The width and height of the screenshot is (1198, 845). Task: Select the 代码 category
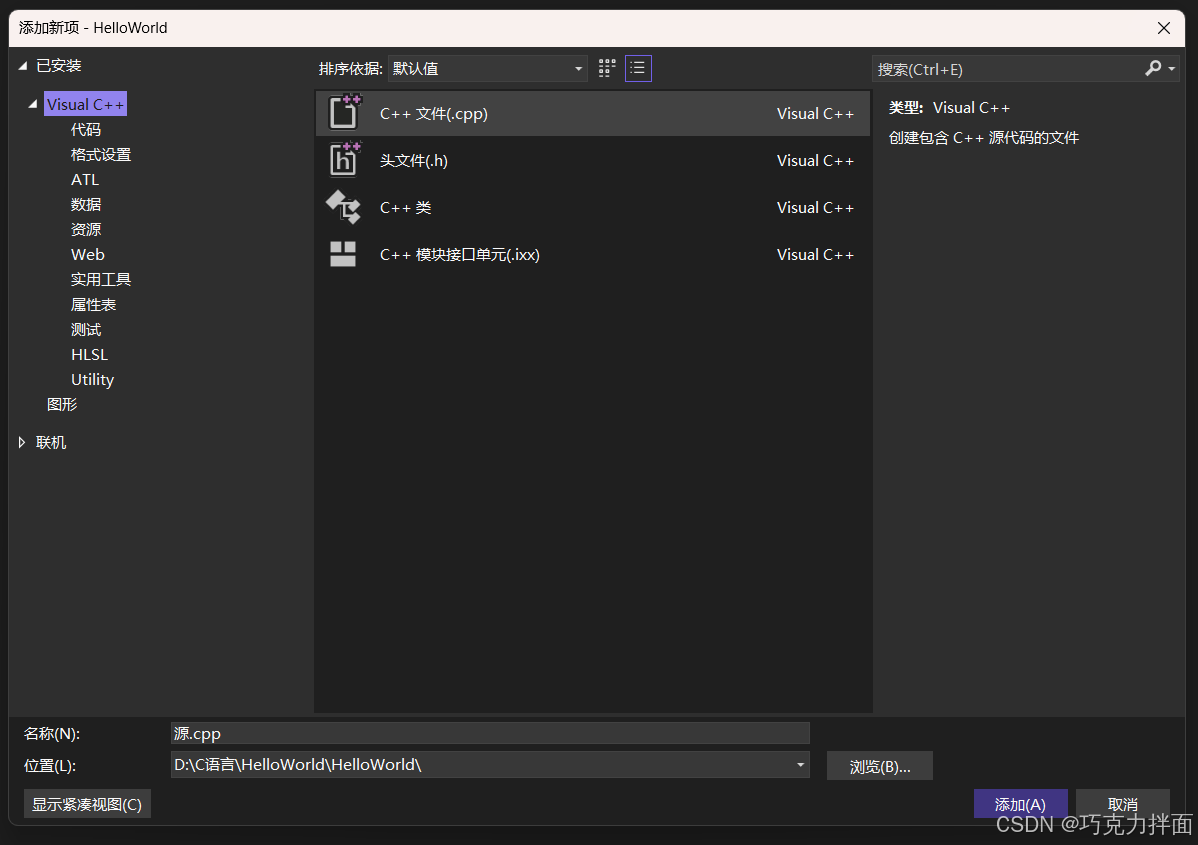(x=86, y=129)
